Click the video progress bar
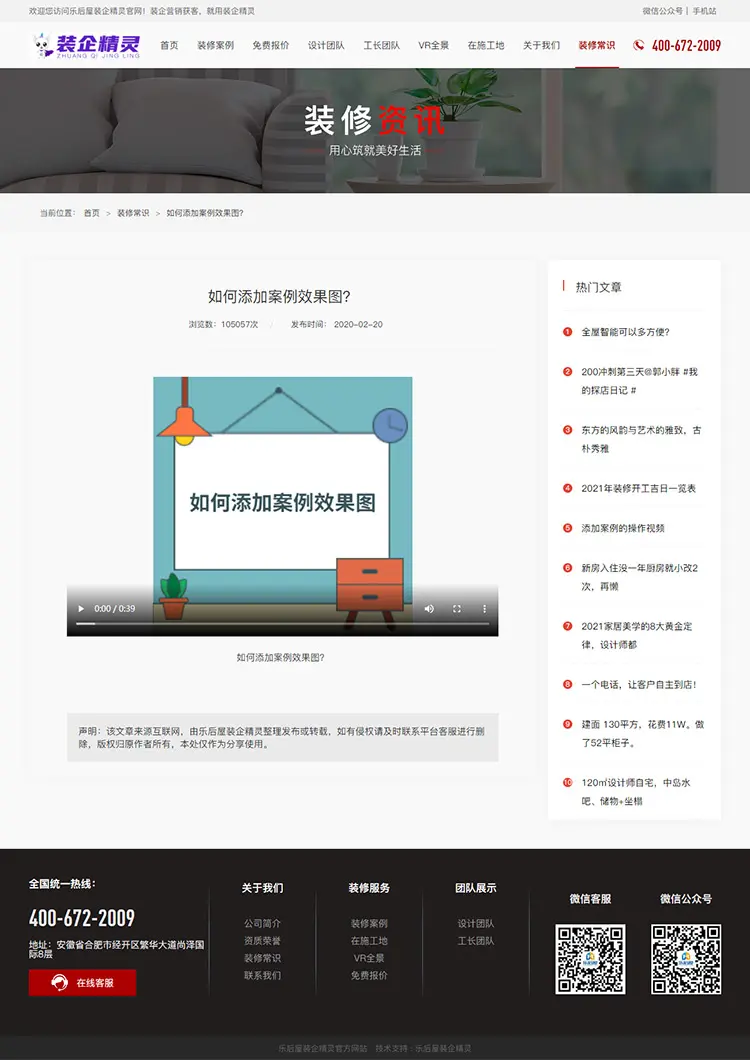Screen dimensions: 750x1060 pyautogui.click(x=282, y=623)
